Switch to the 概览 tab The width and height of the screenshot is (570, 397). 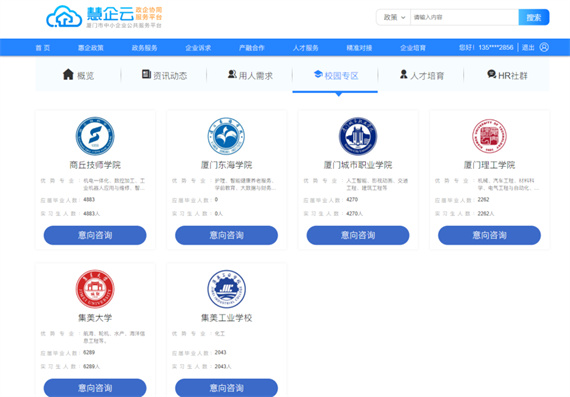(x=78, y=75)
